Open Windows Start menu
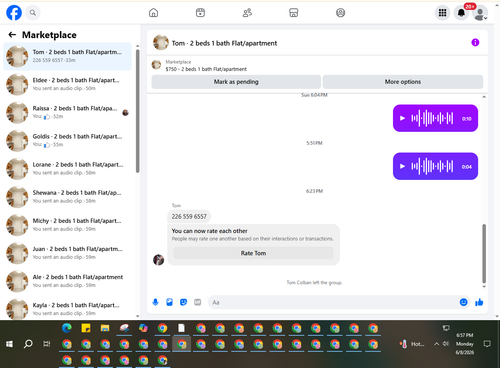 tap(9, 344)
